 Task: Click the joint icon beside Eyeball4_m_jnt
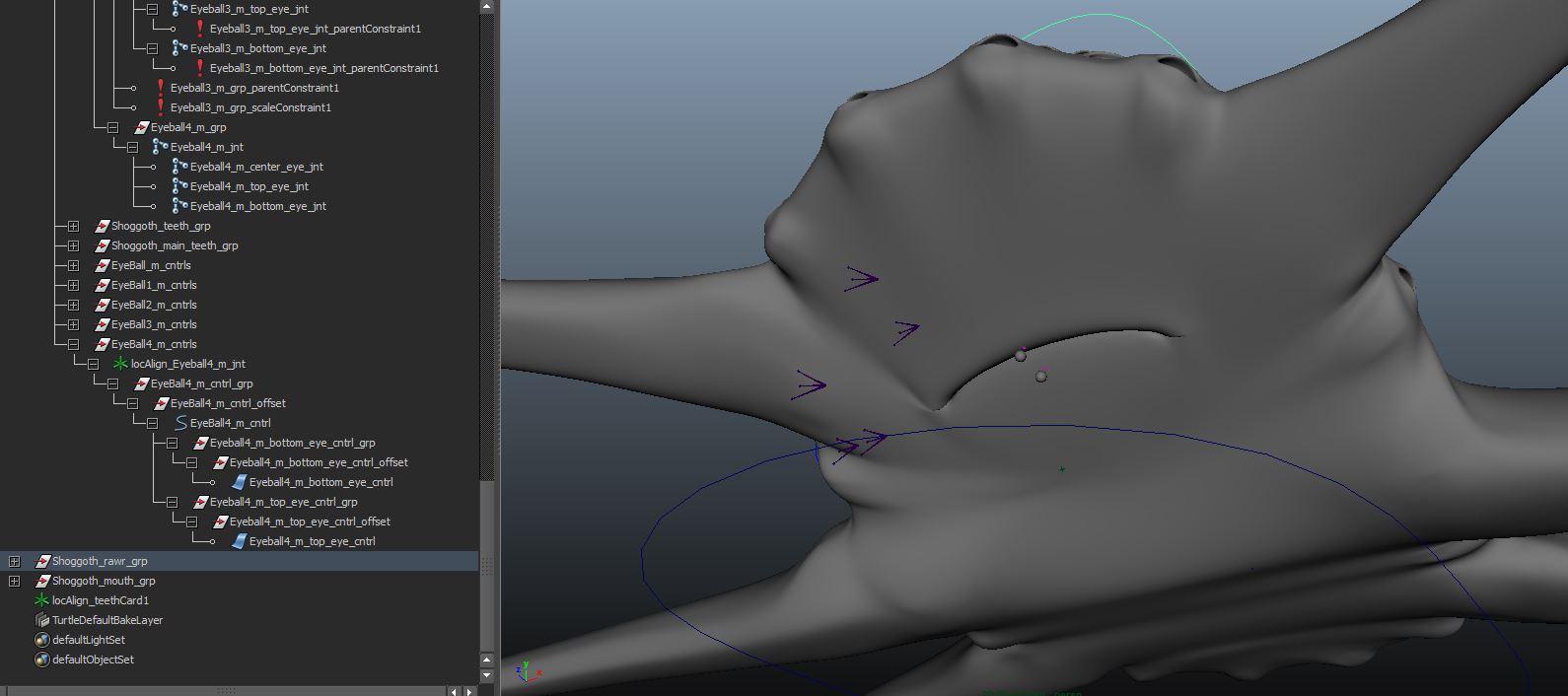tap(160, 147)
